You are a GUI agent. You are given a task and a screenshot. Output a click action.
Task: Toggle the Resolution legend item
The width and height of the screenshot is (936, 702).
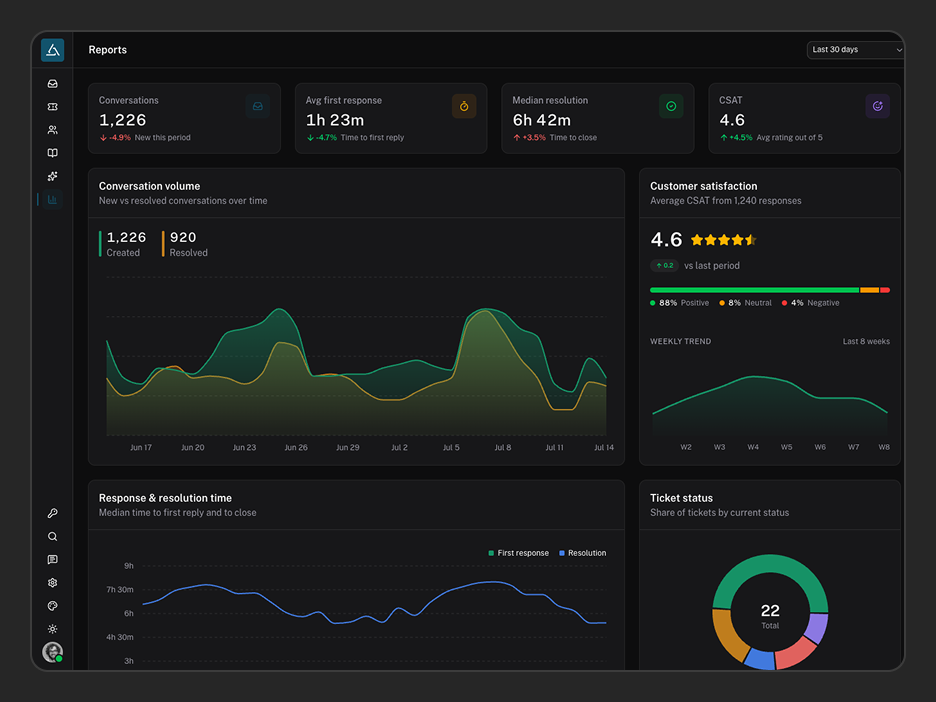[x=582, y=553]
